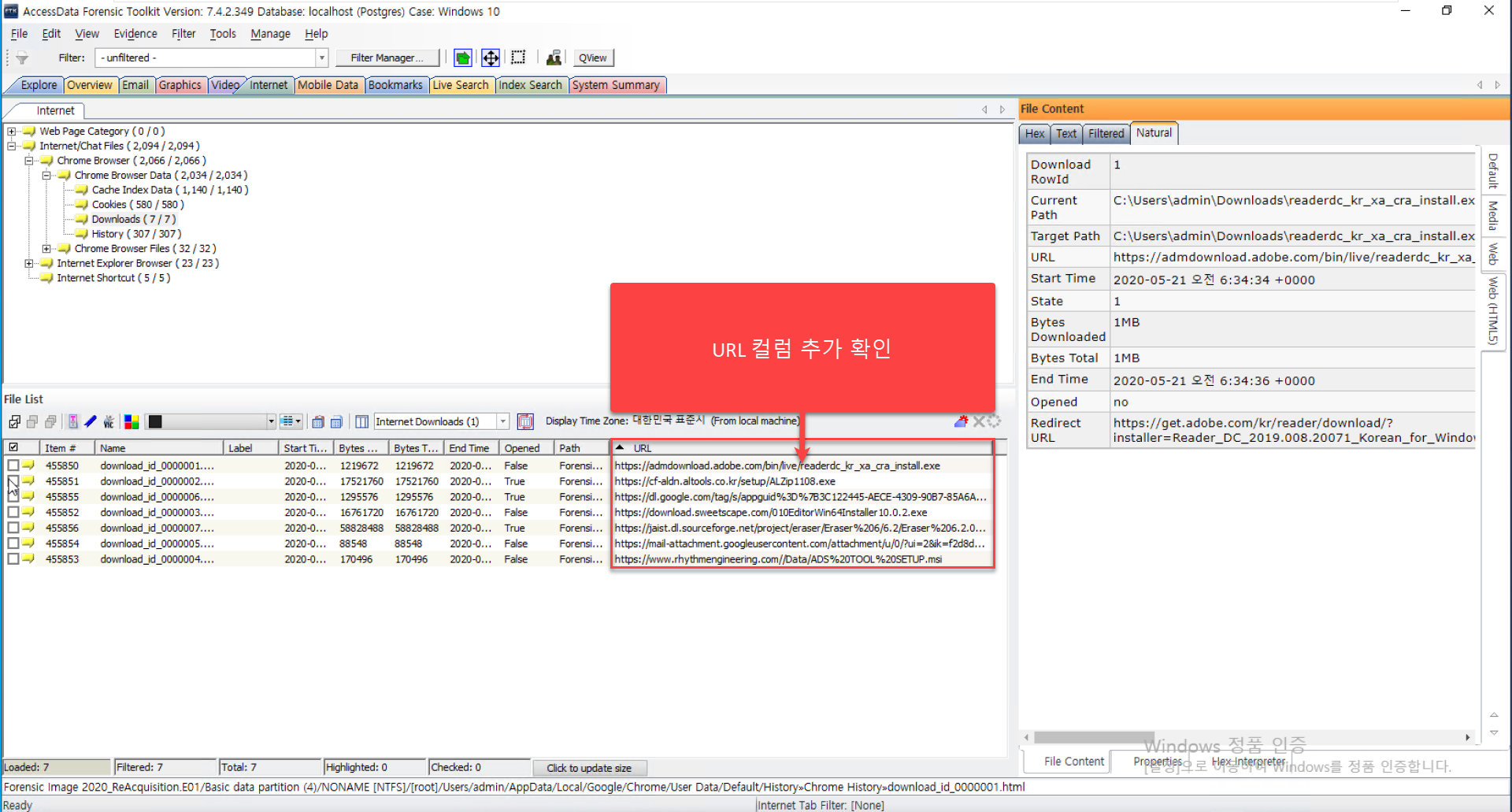The height and width of the screenshot is (812, 1512).
Task: Tick checkbox for item 455852
Action: tap(13, 512)
